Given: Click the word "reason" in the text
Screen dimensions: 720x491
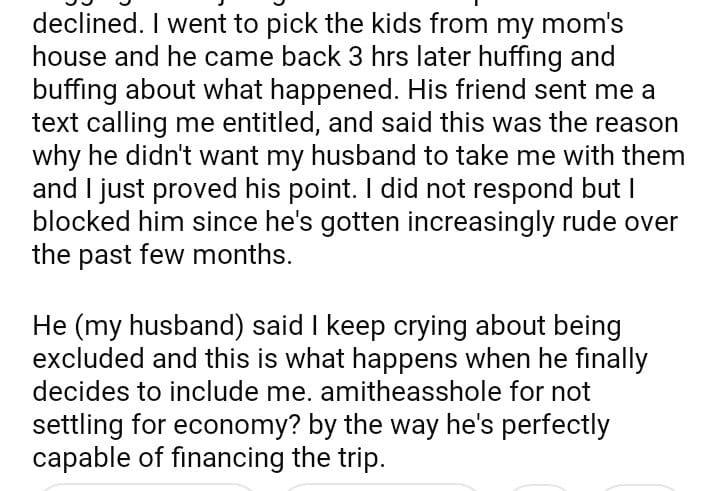Looking at the screenshot, I should 630,124.
